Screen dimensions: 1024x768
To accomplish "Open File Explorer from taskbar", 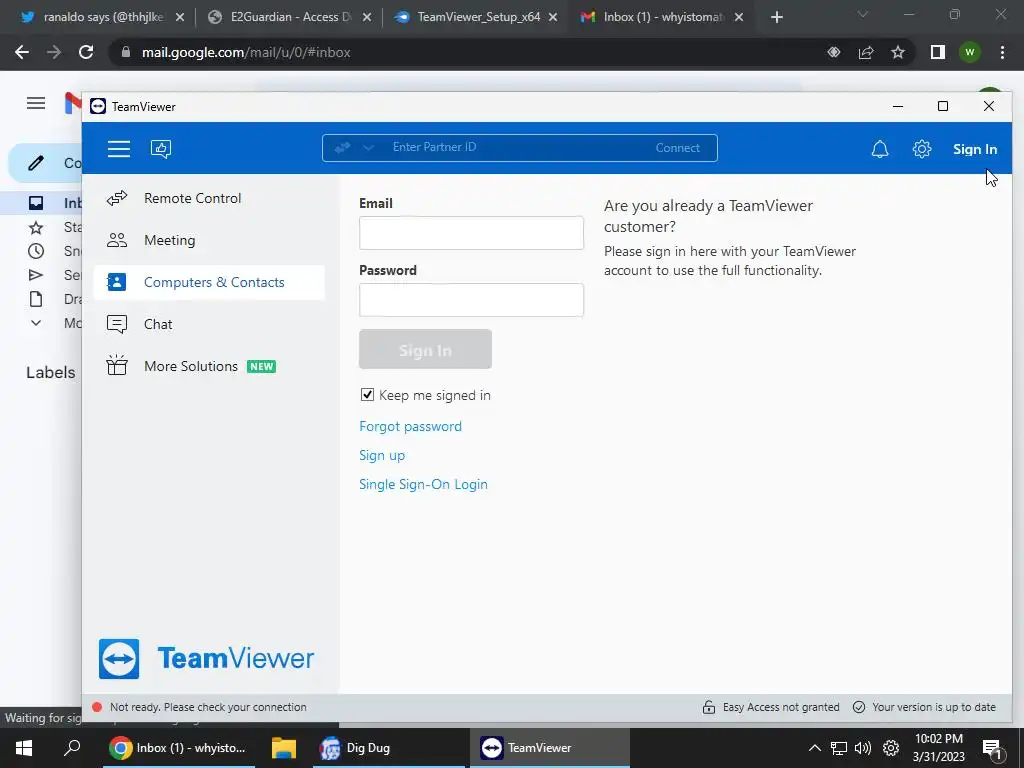I will point(284,748).
